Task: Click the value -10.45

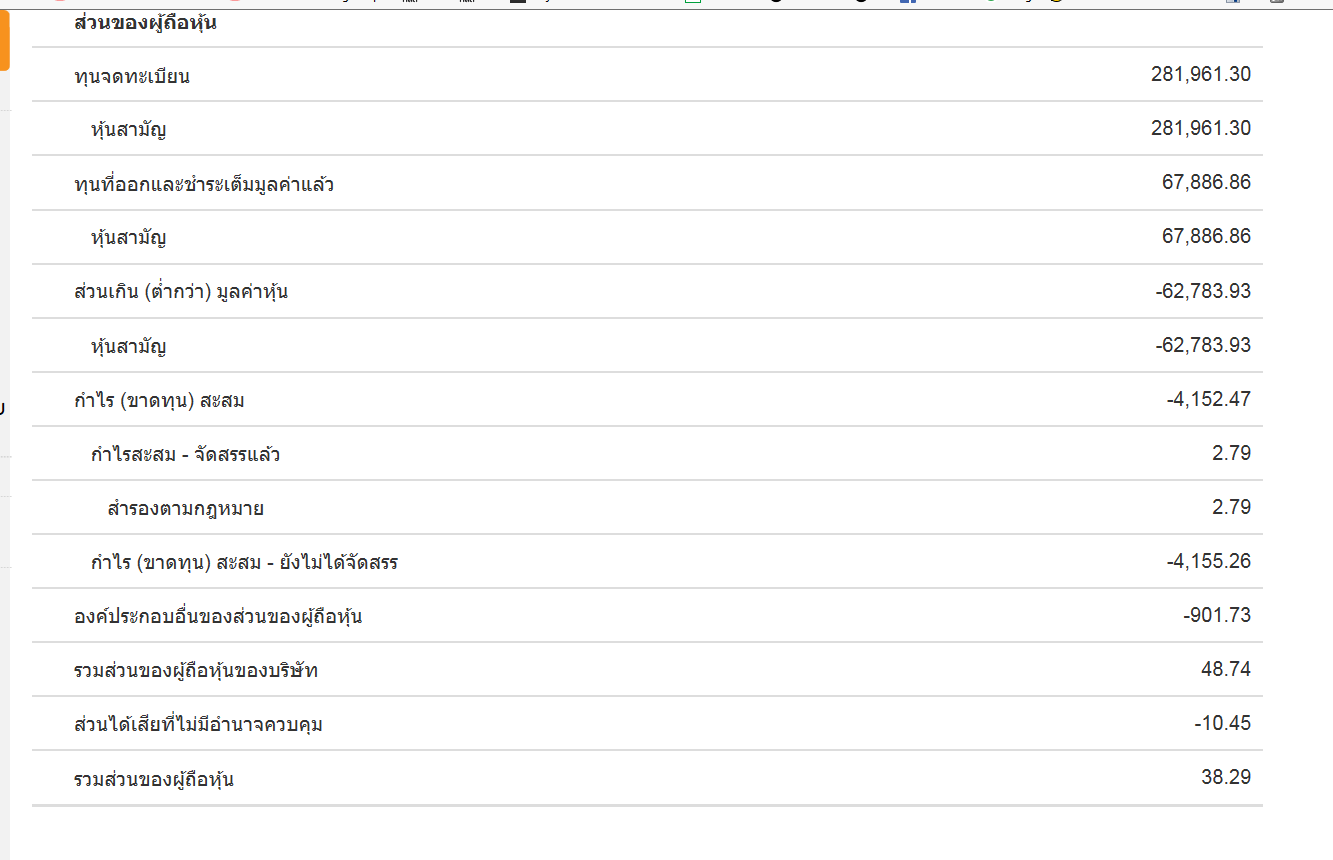Action: coord(1222,723)
